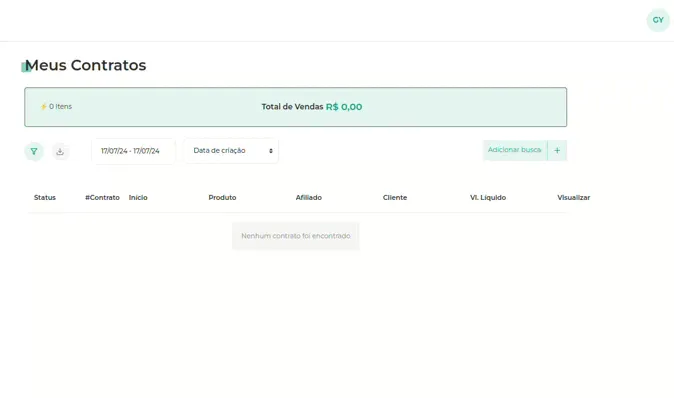The width and height of the screenshot is (674, 398).
Task: Click the Início column header
Action: (x=138, y=198)
